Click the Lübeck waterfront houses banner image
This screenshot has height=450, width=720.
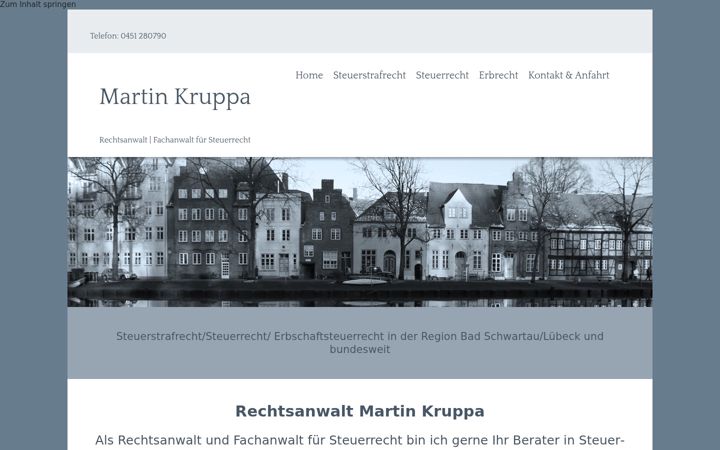360,232
